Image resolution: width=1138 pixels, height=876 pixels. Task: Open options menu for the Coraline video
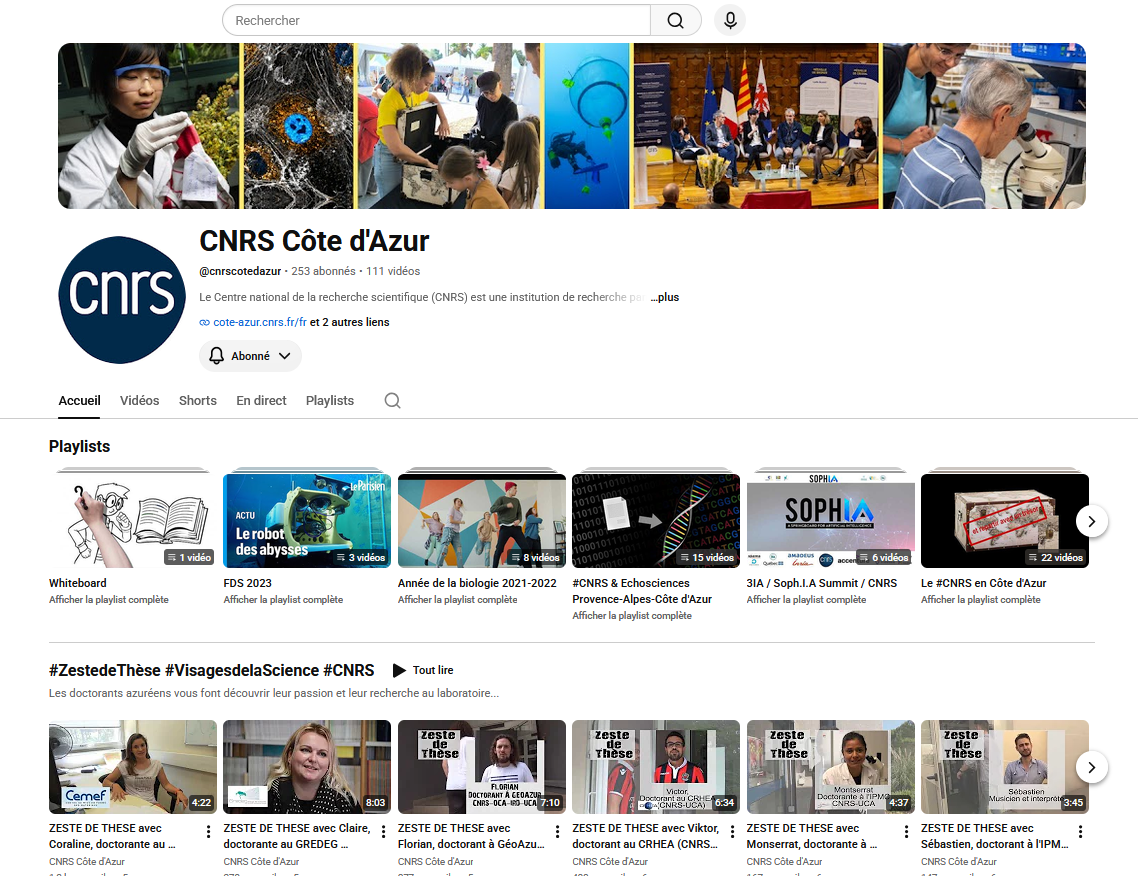point(208,832)
